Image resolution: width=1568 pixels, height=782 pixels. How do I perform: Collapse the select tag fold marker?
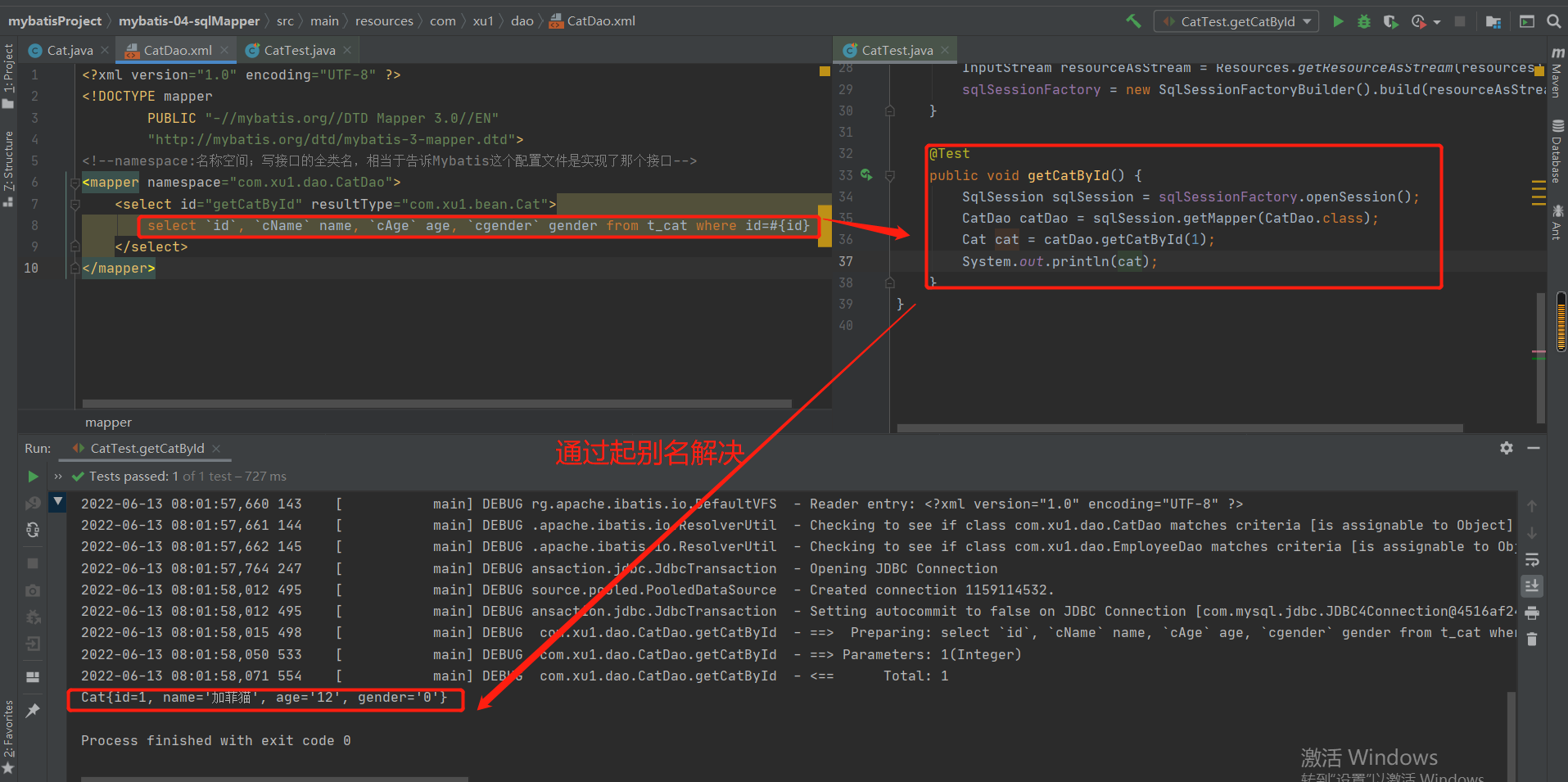75,204
